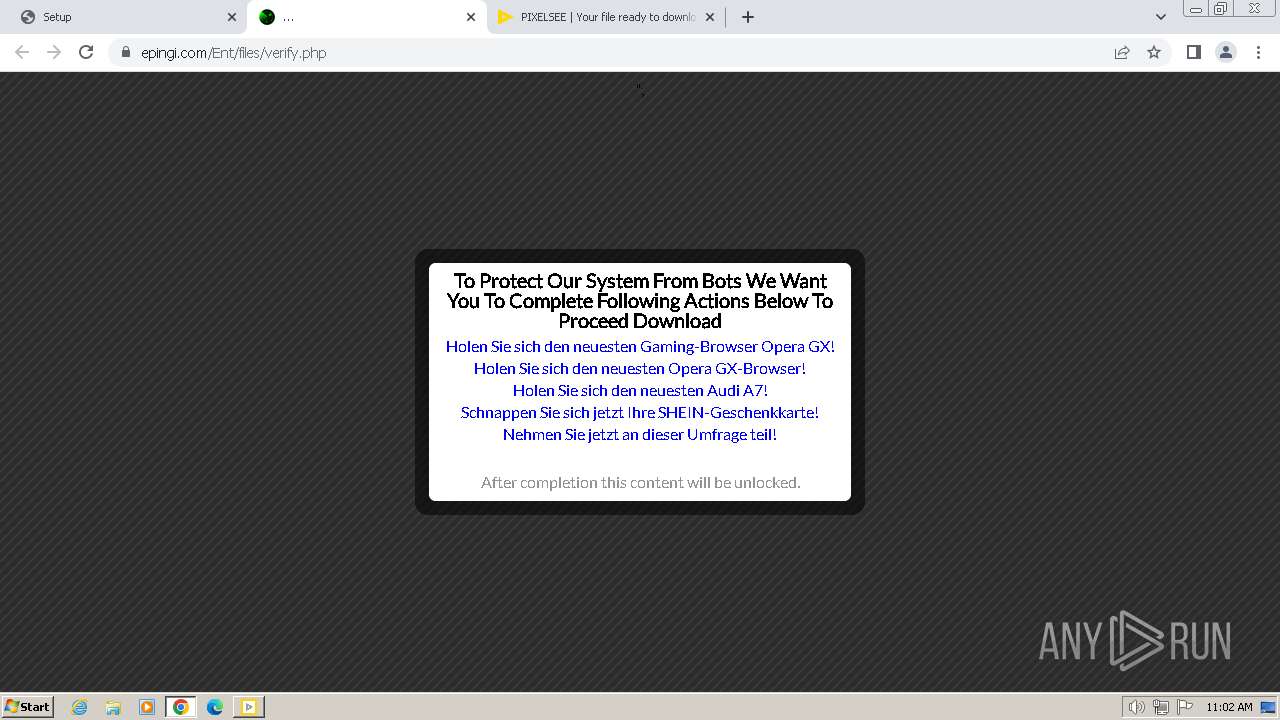Viewport: 1280px width, 720px height.
Task: Bookmark this page with star
Action: [1154, 52]
